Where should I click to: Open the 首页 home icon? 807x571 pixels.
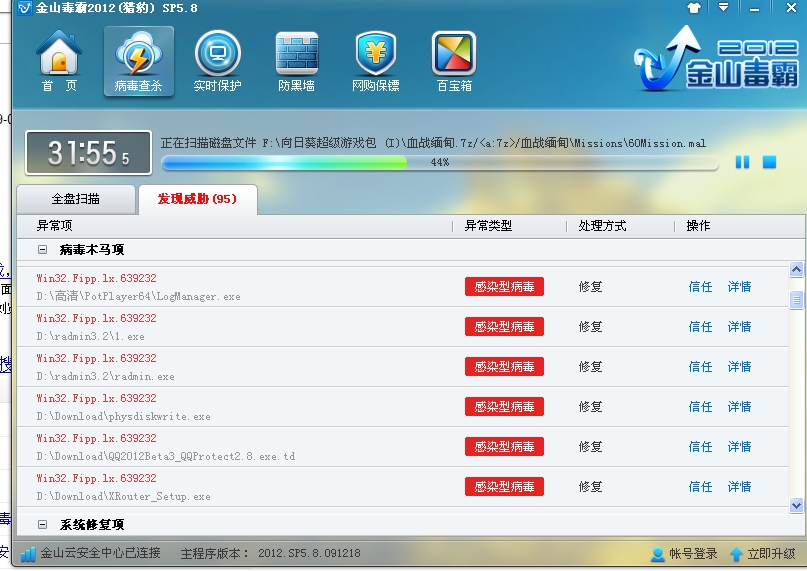[59, 61]
